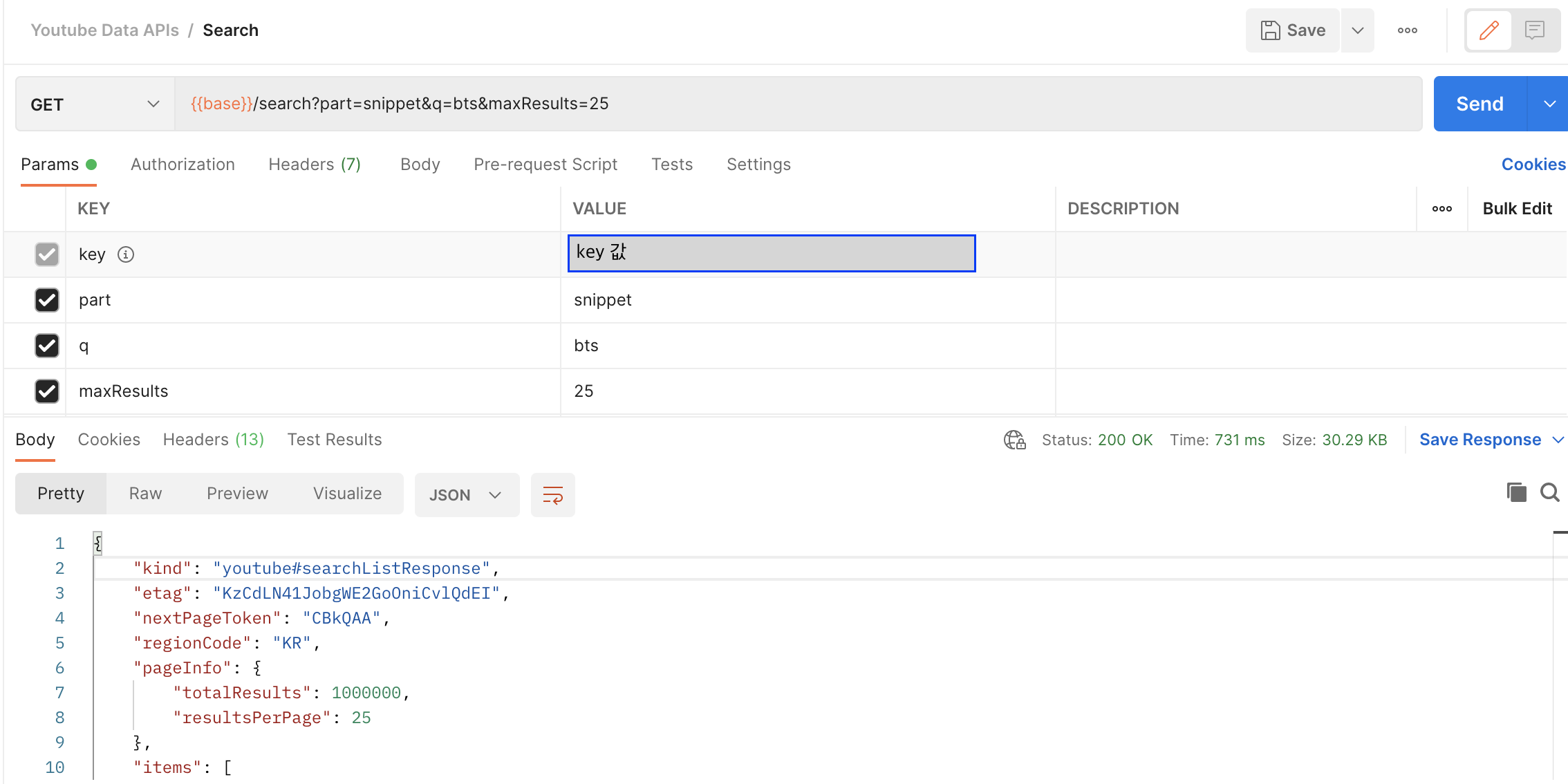Click the network globe lock icon

(1014, 440)
